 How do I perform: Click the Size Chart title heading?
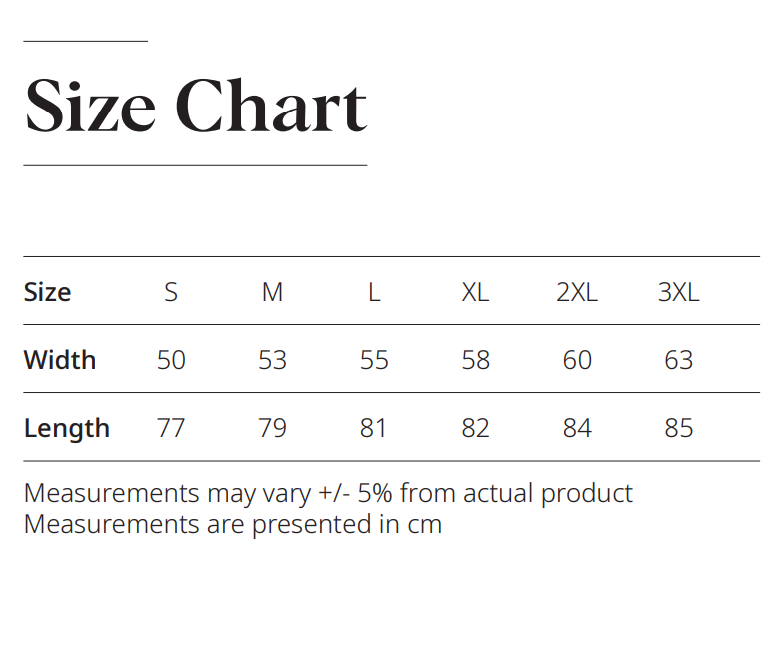195,106
